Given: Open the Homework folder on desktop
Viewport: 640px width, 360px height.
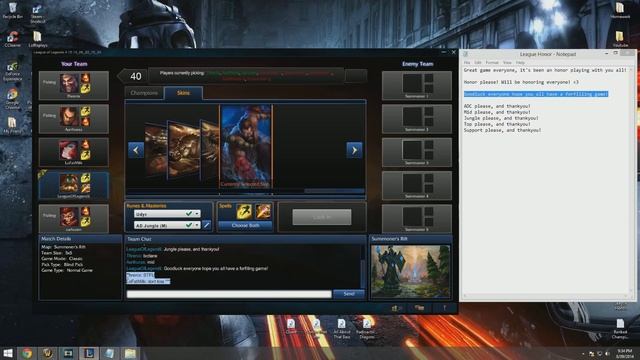Looking at the screenshot, I should tap(620, 10).
